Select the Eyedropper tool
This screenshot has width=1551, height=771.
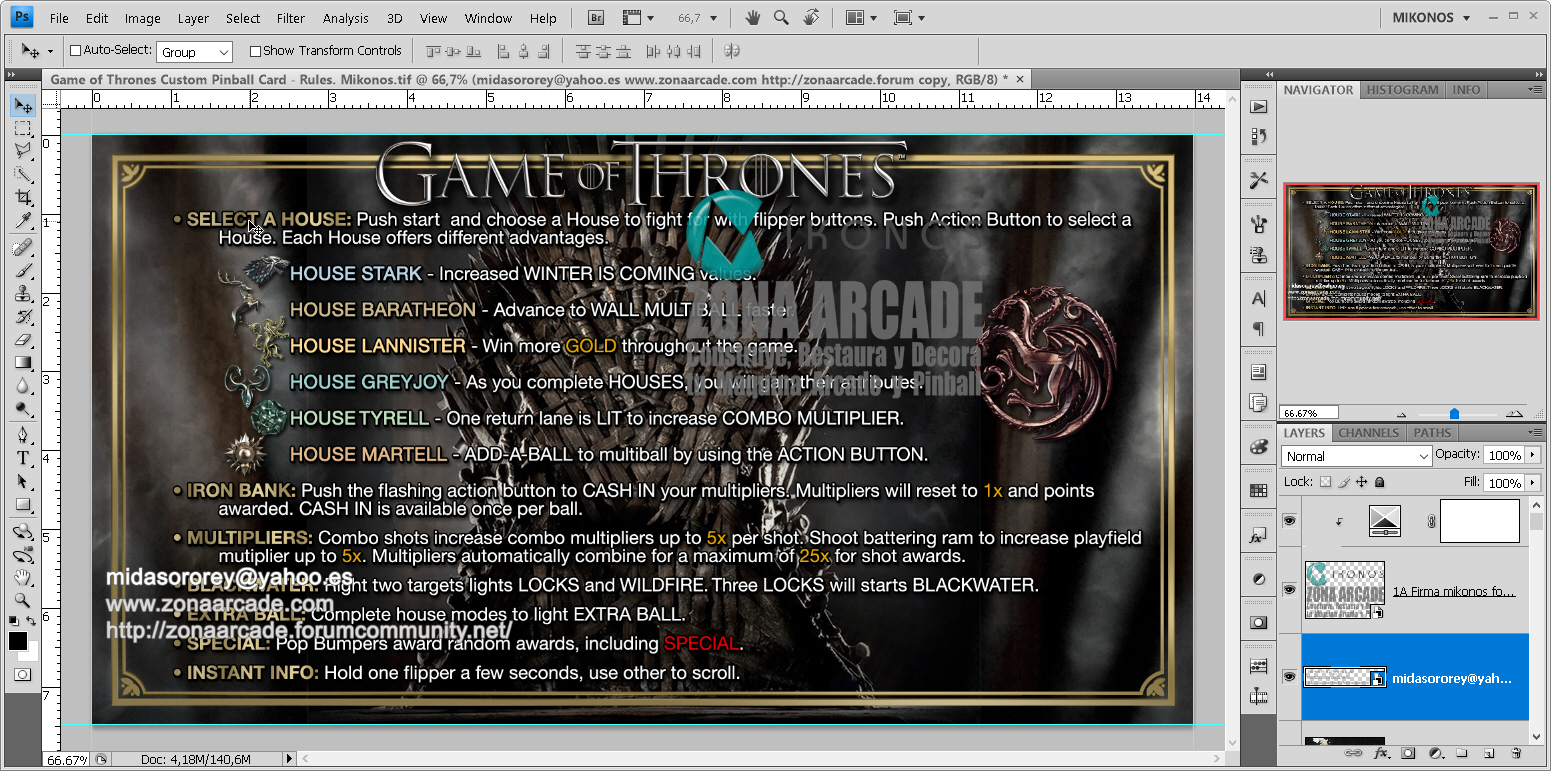coord(23,220)
